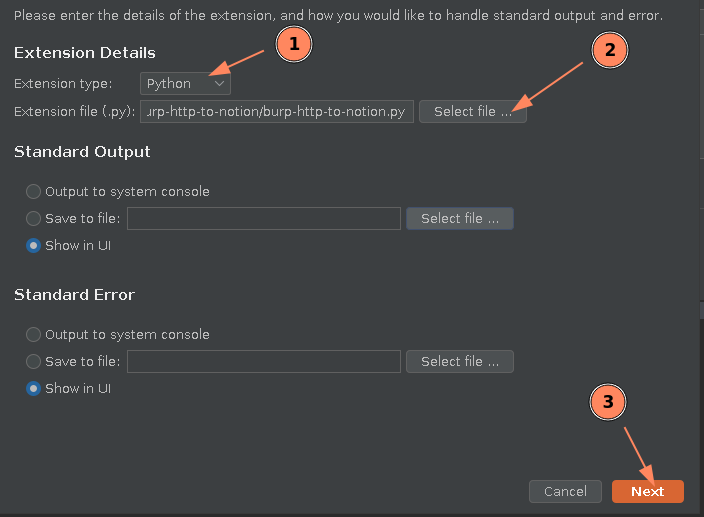Click the chevron arrow beside Python
The width and height of the screenshot is (704, 517).
219,84
